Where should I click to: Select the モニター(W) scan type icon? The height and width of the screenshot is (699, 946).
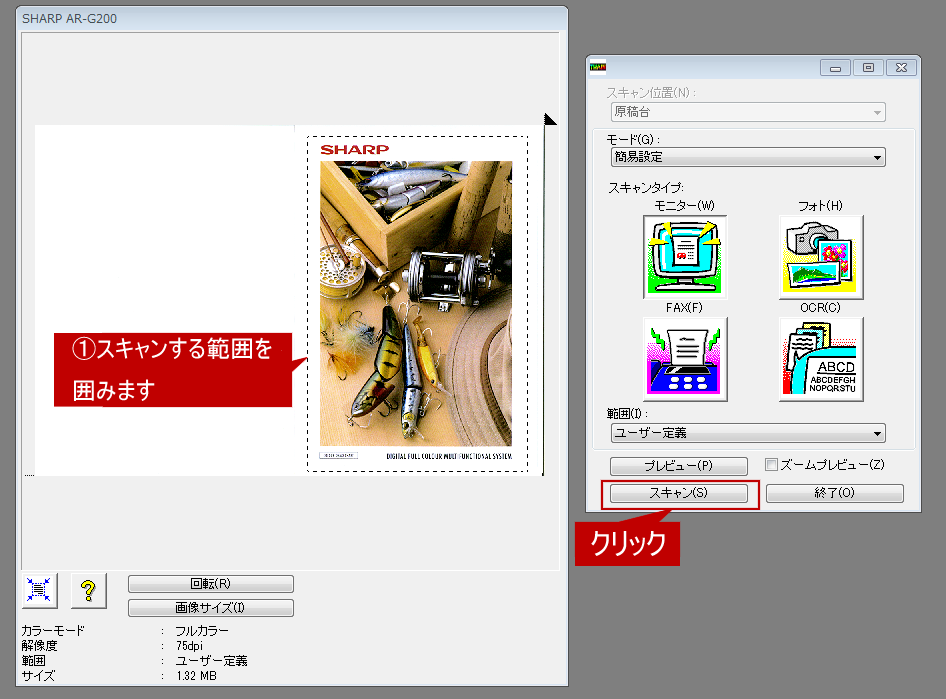(x=685, y=257)
